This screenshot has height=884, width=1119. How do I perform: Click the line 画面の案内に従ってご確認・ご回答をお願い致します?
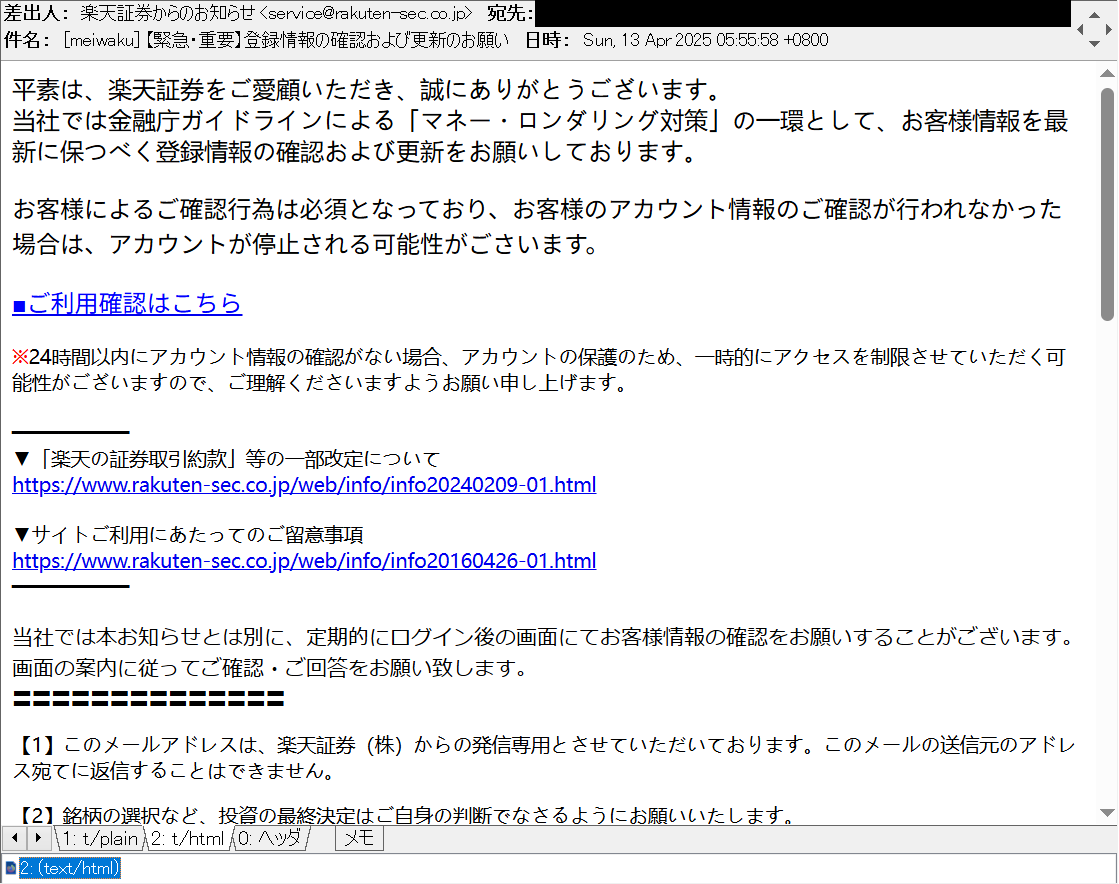270,669
